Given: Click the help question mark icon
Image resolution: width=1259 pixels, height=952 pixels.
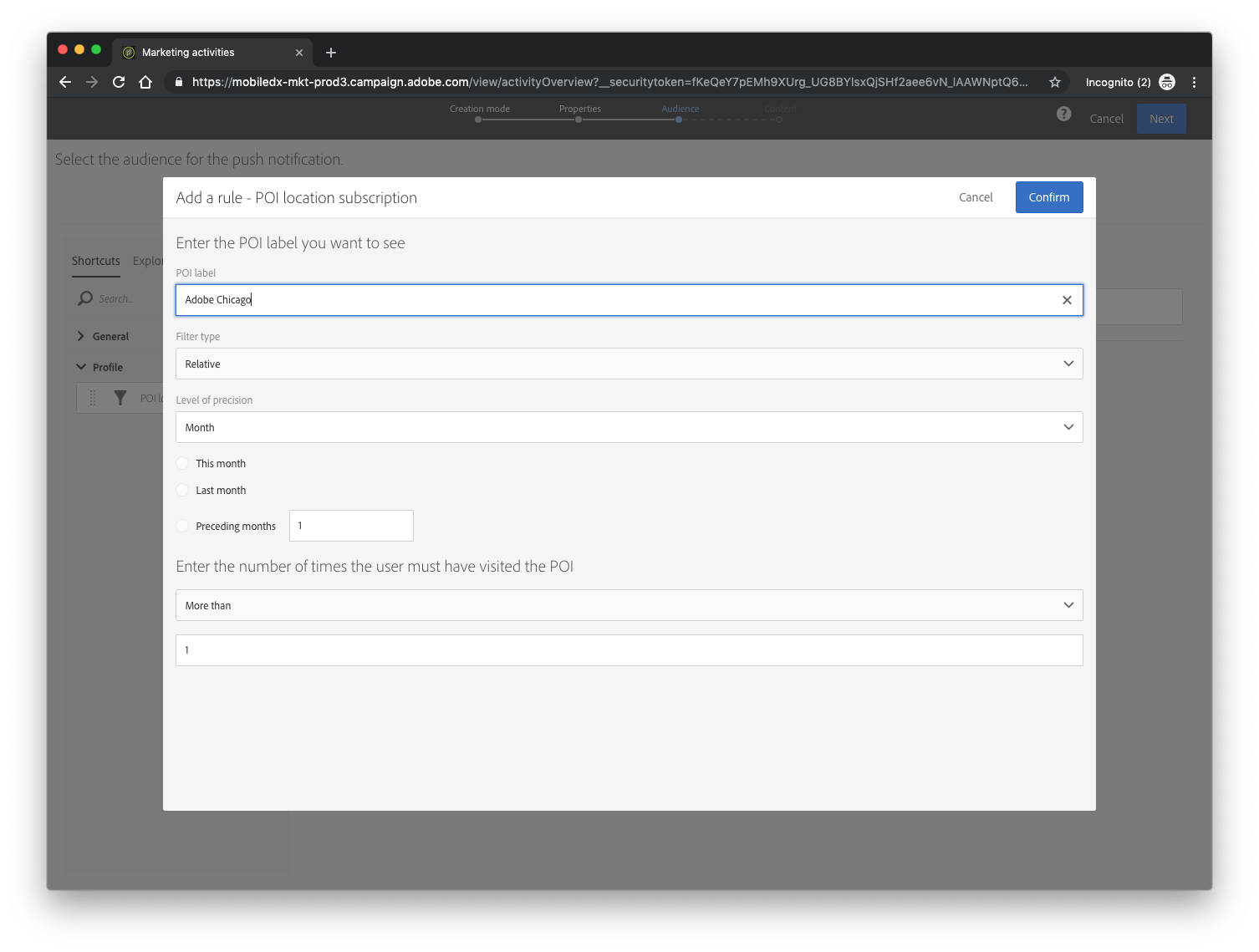Looking at the screenshot, I should tap(1063, 115).
